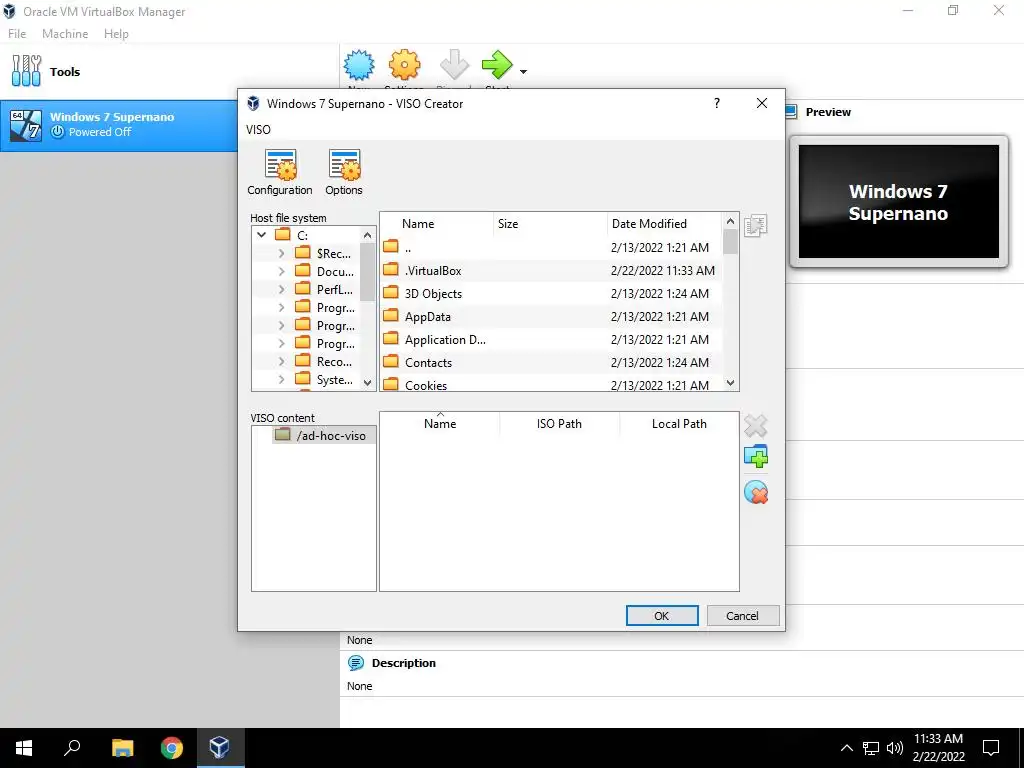Viewport: 1024px width, 768px height.
Task: Click the Preview section icon
Action: pyautogui.click(x=791, y=112)
